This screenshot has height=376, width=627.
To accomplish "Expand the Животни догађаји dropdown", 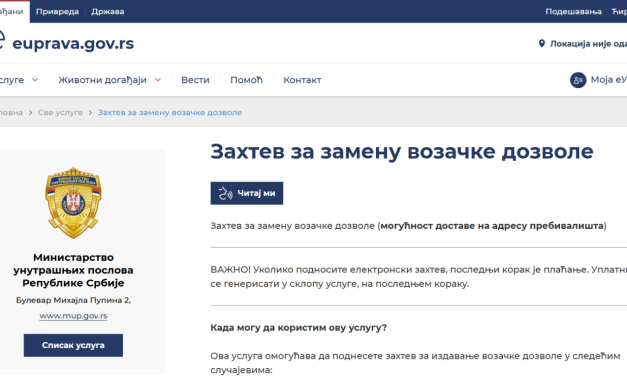I will click(x=158, y=80).
